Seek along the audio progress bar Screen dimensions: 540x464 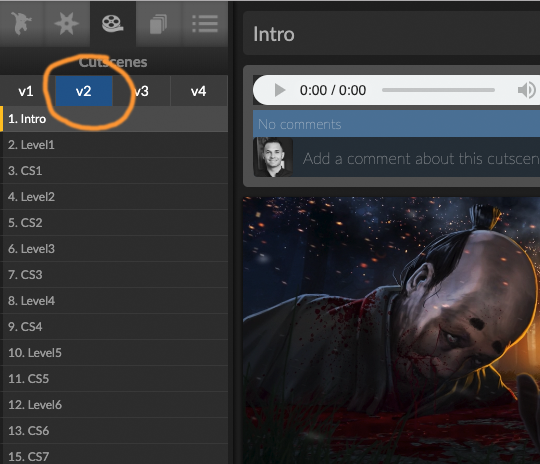pyautogui.click(x=438, y=90)
